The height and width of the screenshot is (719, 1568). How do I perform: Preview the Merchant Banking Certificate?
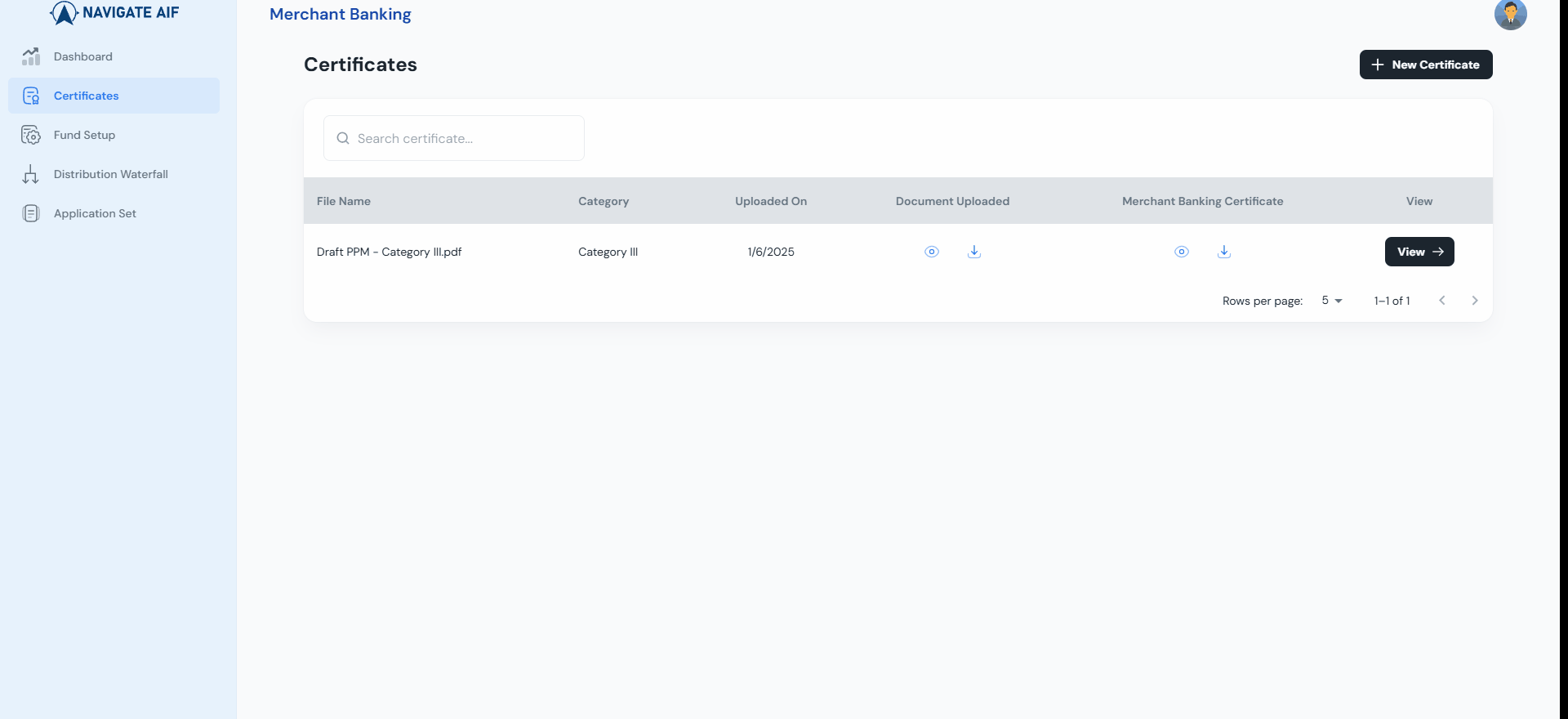(x=1182, y=252)
